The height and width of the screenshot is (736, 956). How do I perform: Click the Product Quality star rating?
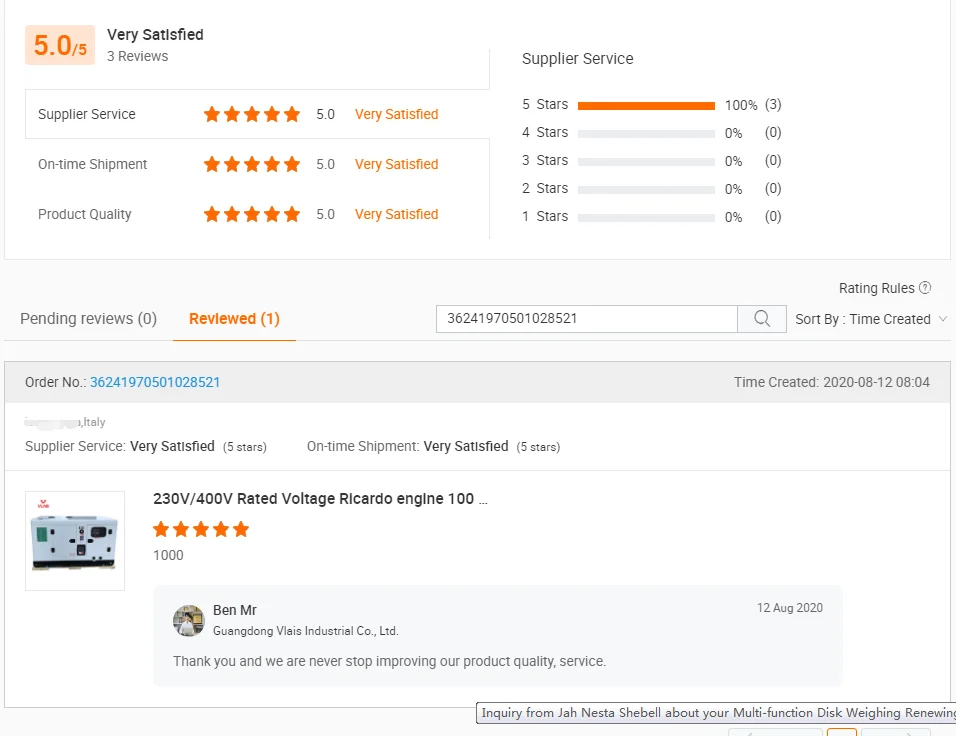coord(252,214)
